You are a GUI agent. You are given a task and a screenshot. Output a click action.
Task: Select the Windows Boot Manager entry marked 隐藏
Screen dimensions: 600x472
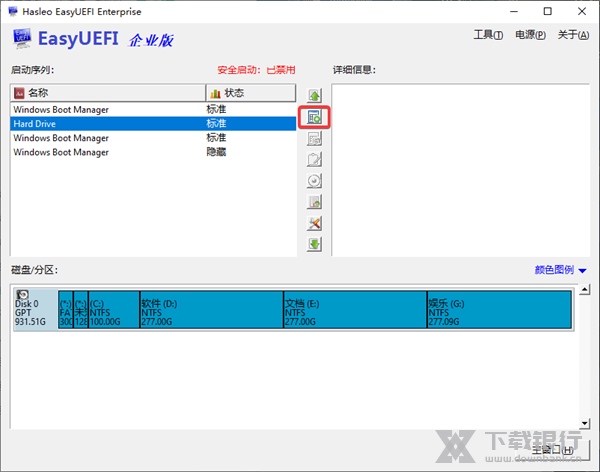tap(153, 152)
